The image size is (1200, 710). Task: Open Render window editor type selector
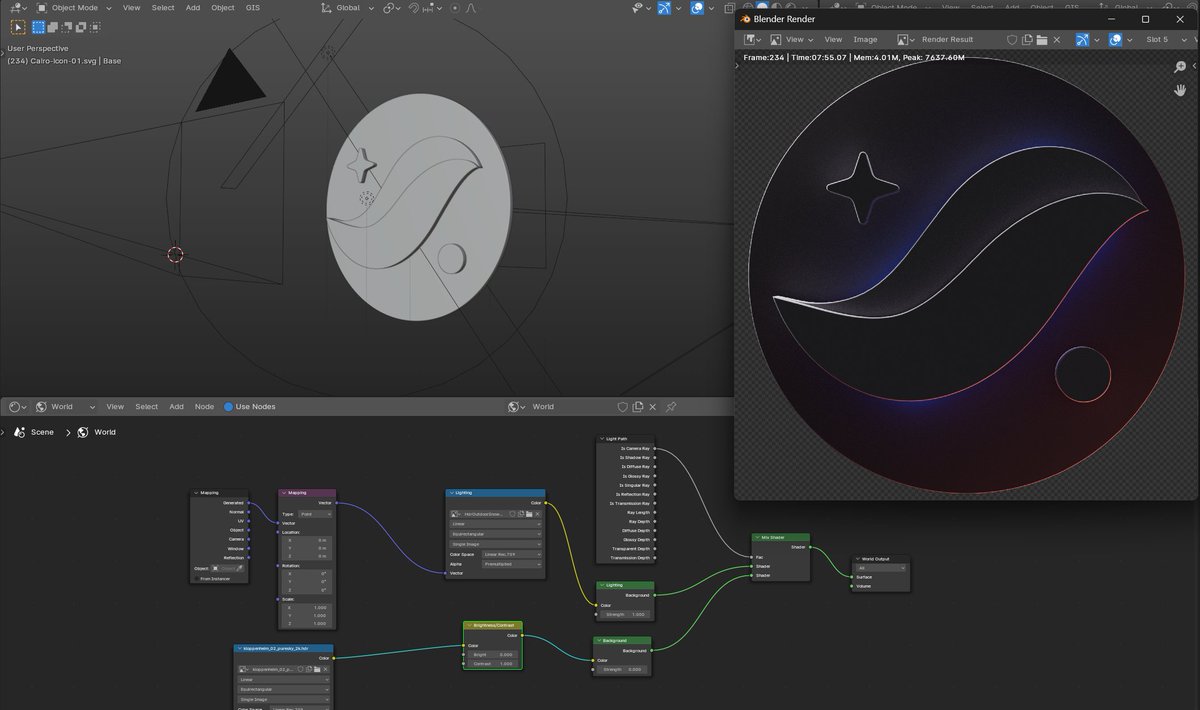pos(752,40)
